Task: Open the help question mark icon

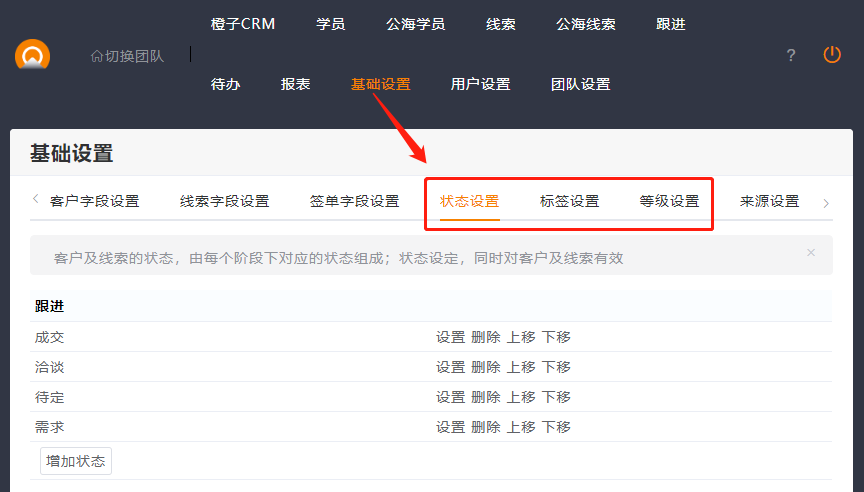Action: coord(791,55)
